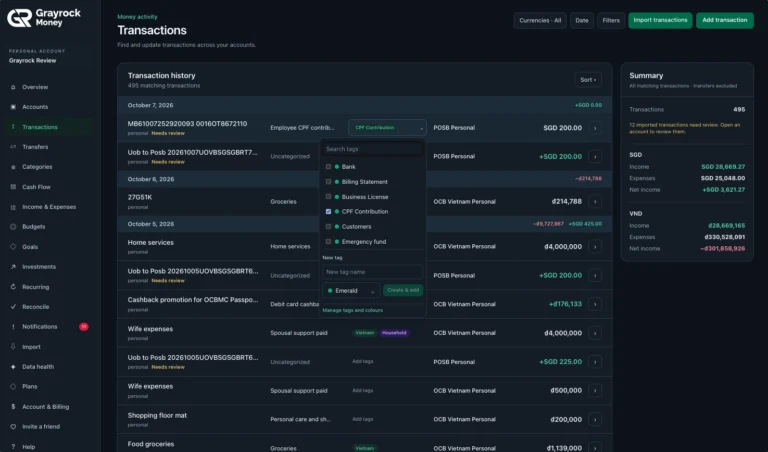Click the Import sidebar icon
This screenshot has width=768, height=452.
pyautogui.click(x=13, y=347)
